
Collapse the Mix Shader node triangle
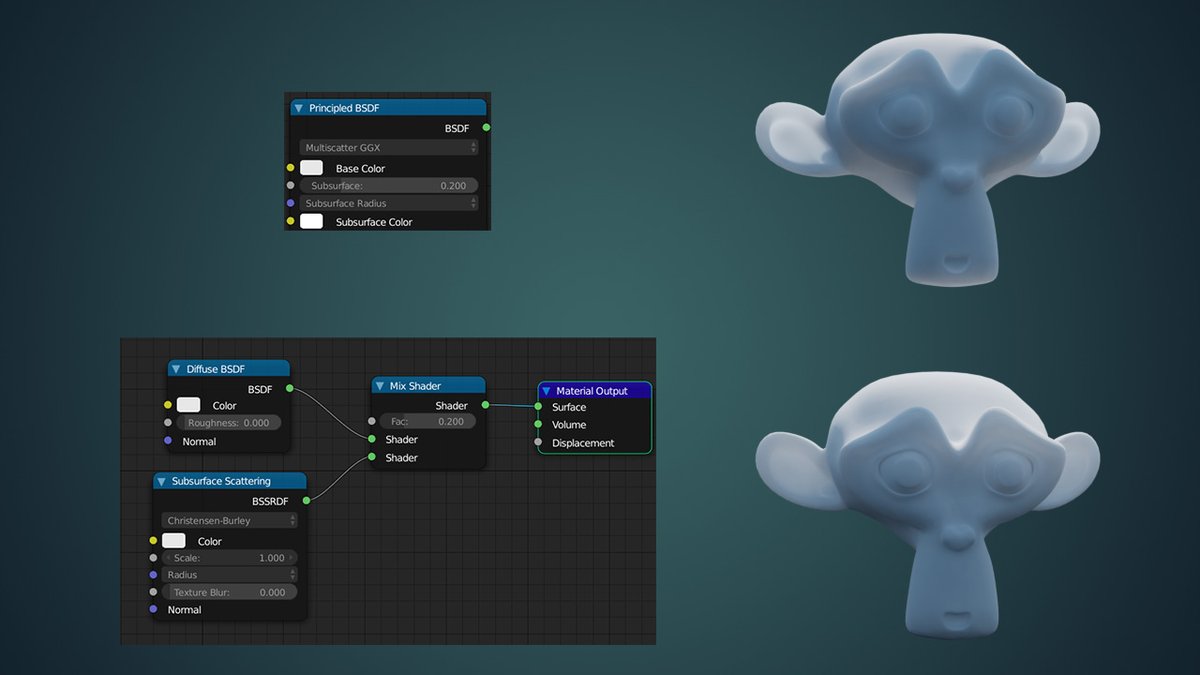380,386
